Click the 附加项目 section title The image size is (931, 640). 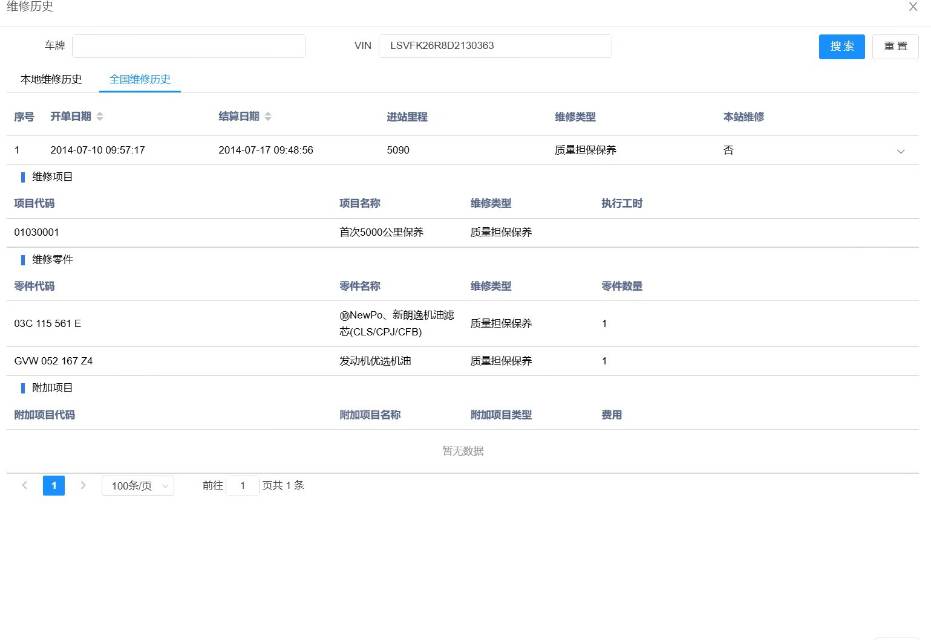pos(52,388)
